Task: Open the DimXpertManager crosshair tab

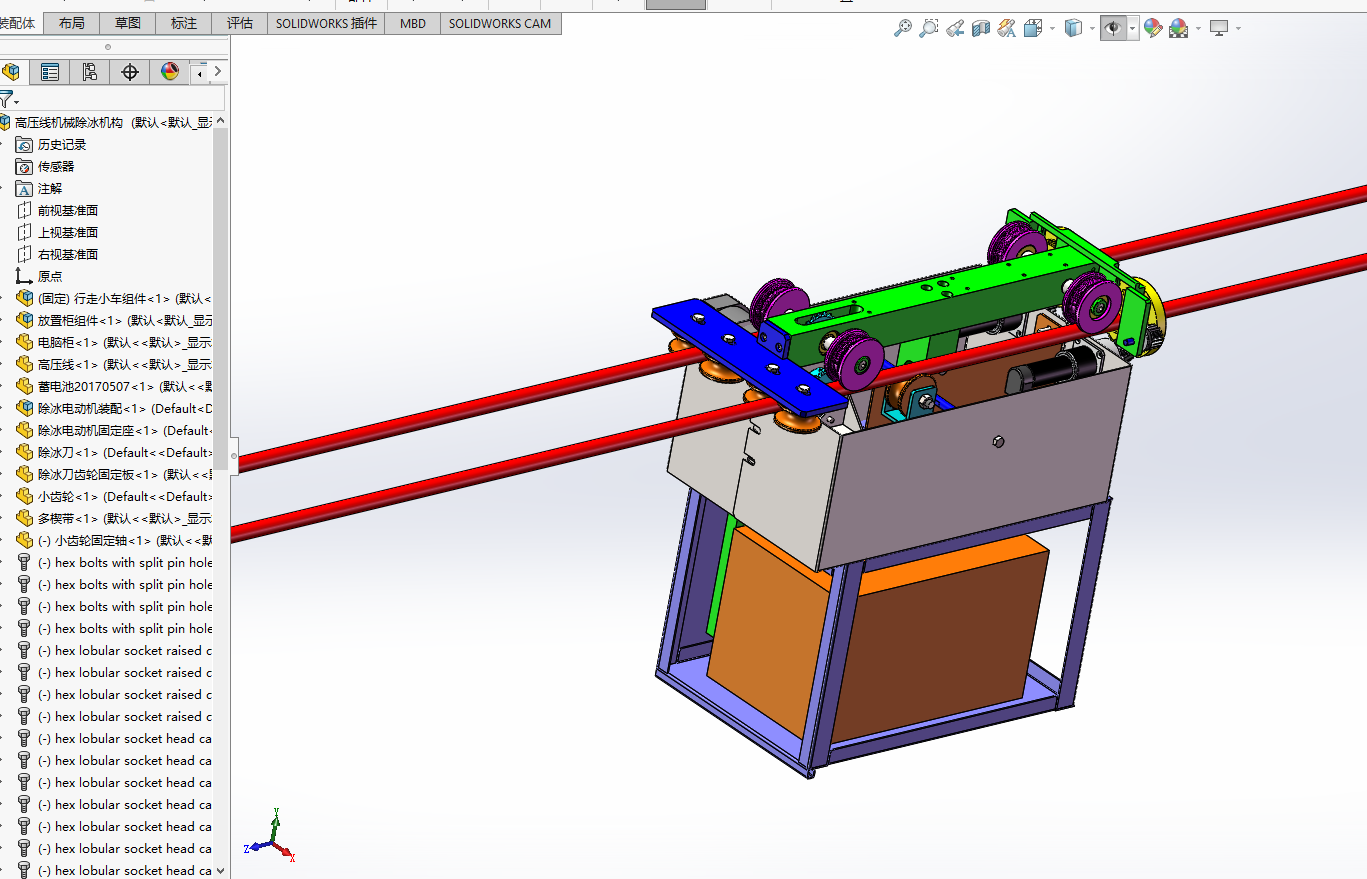Action: click(129, 72)
